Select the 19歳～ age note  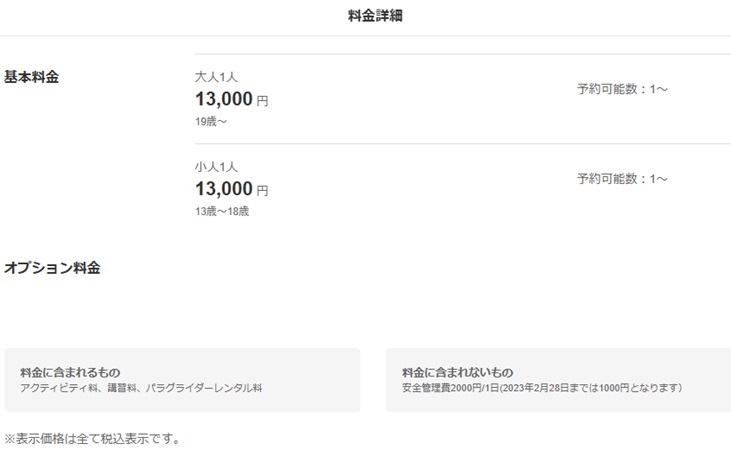click(x=212, y=122)
